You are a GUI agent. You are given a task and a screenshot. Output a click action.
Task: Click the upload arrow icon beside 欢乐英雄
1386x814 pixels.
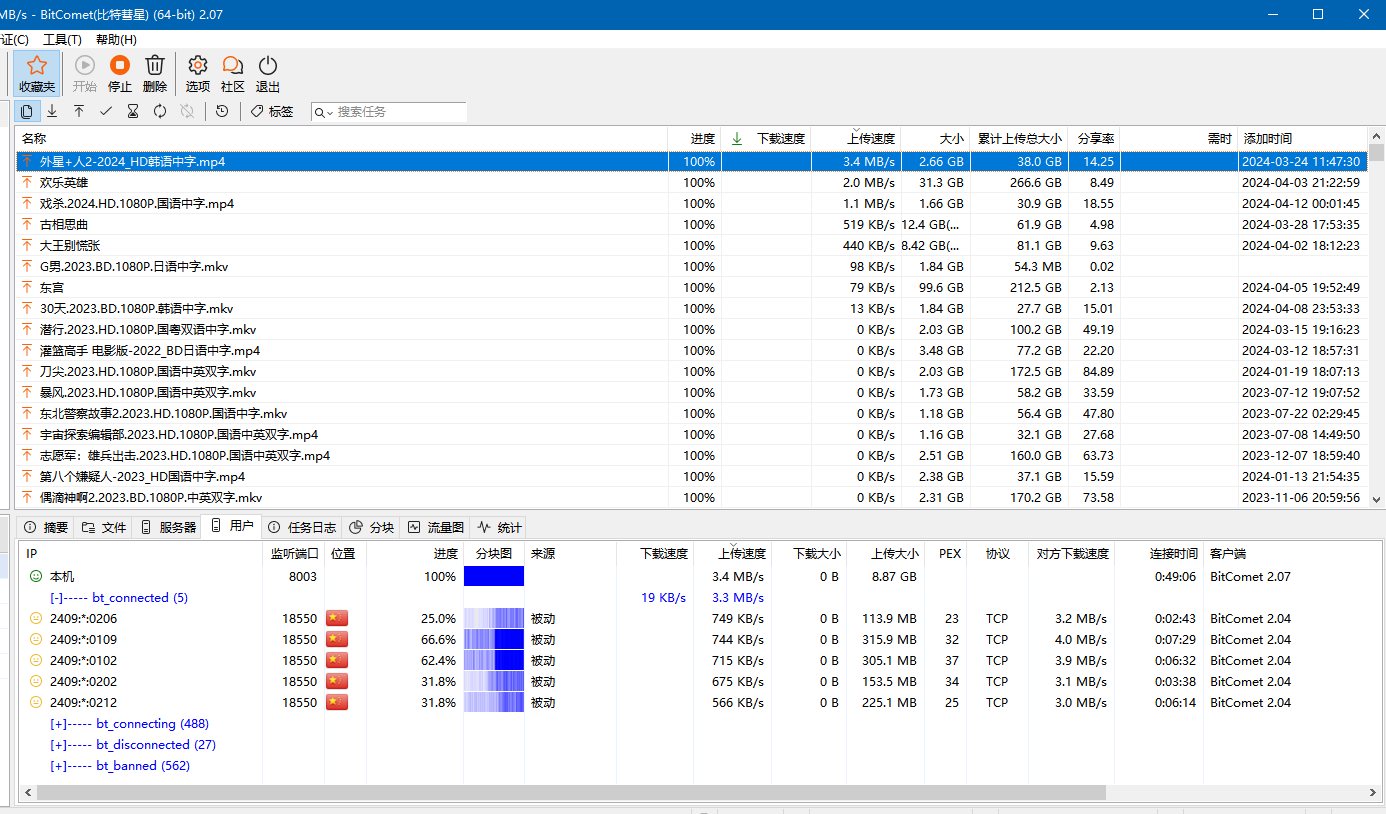(27, 183)
